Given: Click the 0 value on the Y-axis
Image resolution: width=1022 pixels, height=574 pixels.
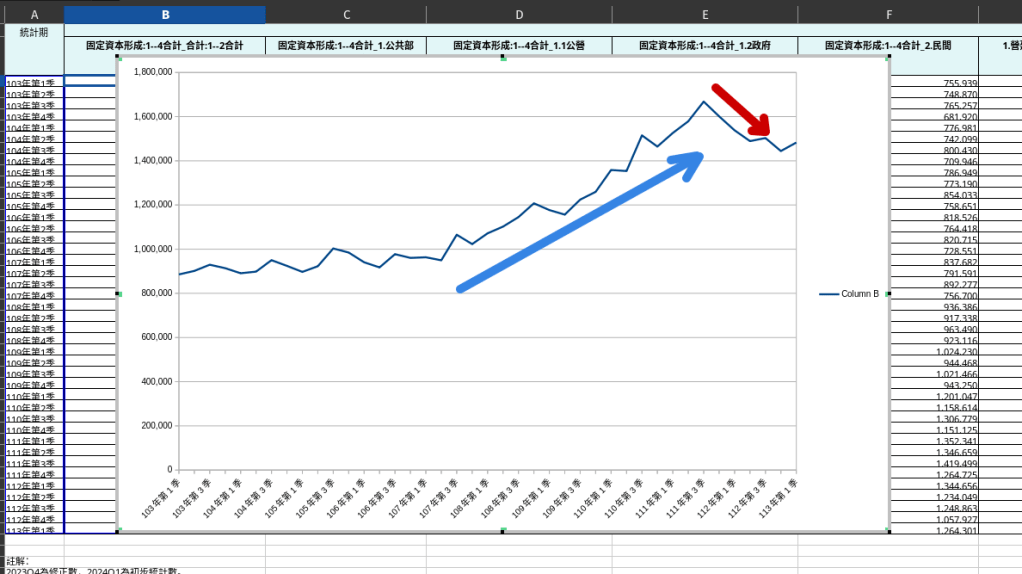Looking at the screenshot, I should click(x=170, y=469).
